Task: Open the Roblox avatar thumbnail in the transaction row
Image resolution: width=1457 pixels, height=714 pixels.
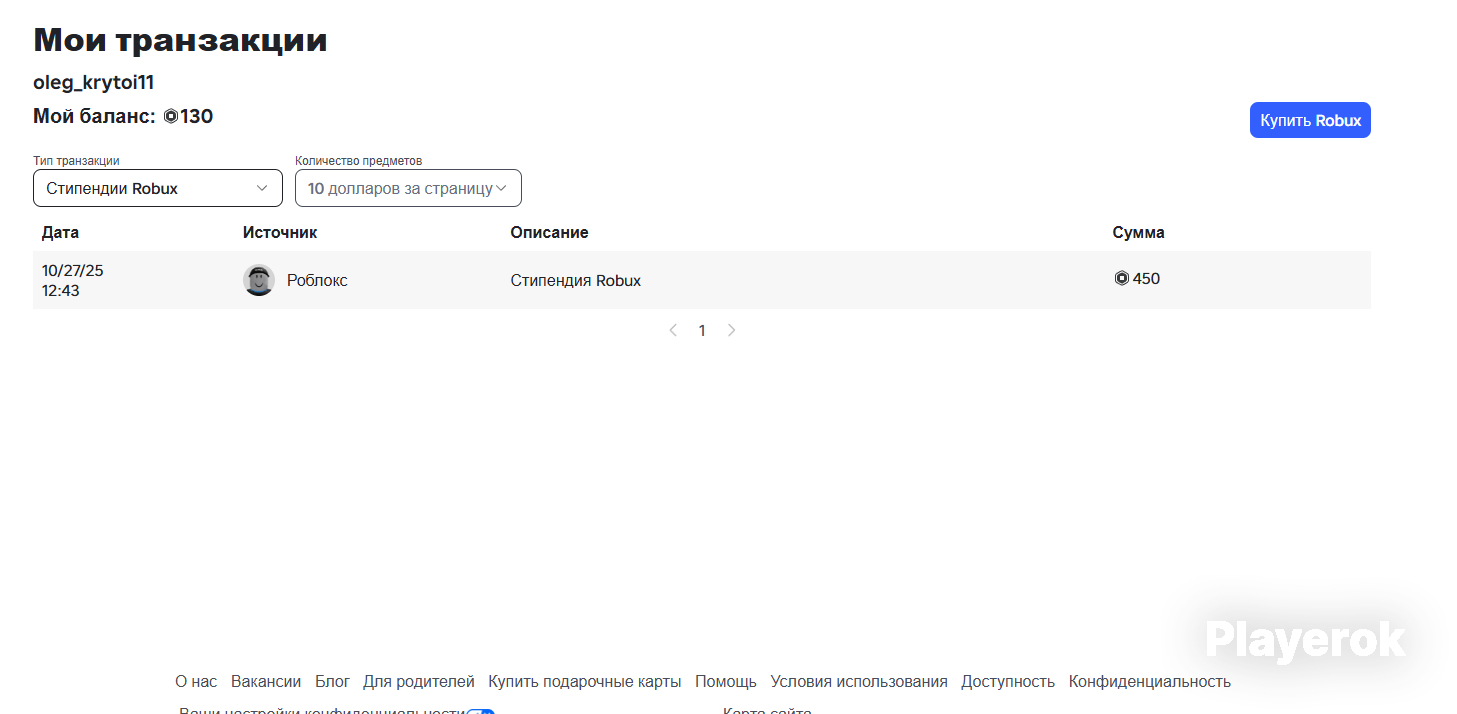Action: pos(259,280)
